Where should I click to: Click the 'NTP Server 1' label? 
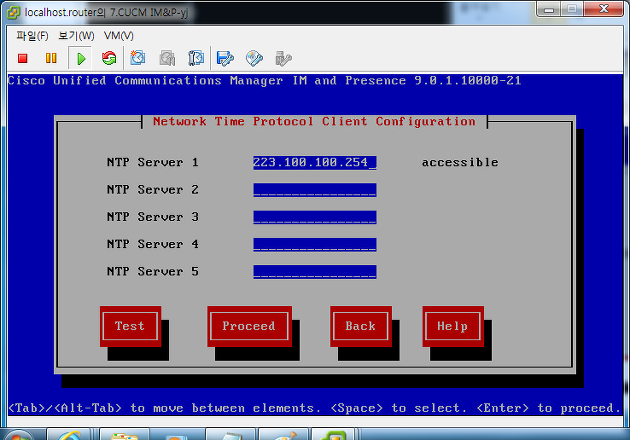pyautogui.click(x=153, y=162)
